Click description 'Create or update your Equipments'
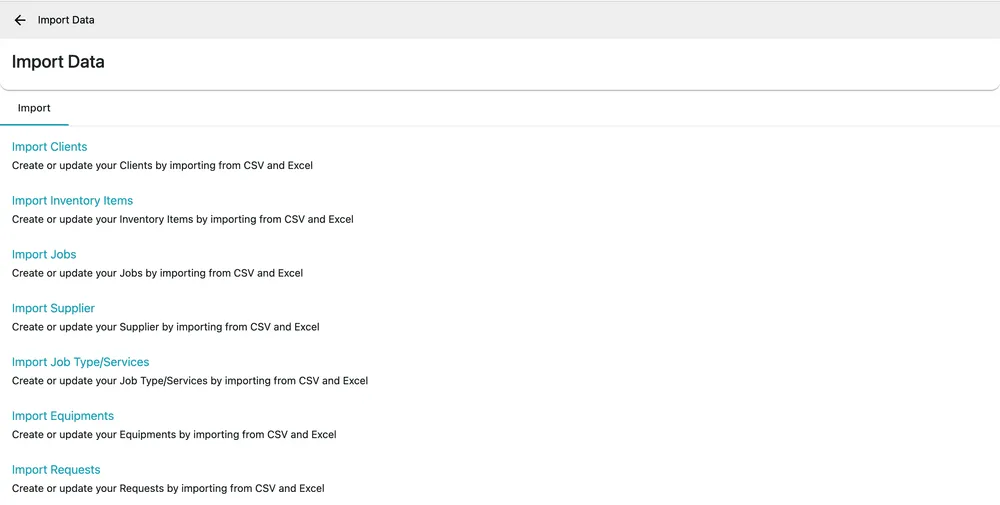This screenshot has height=505, width=1000. coord(174,435)
